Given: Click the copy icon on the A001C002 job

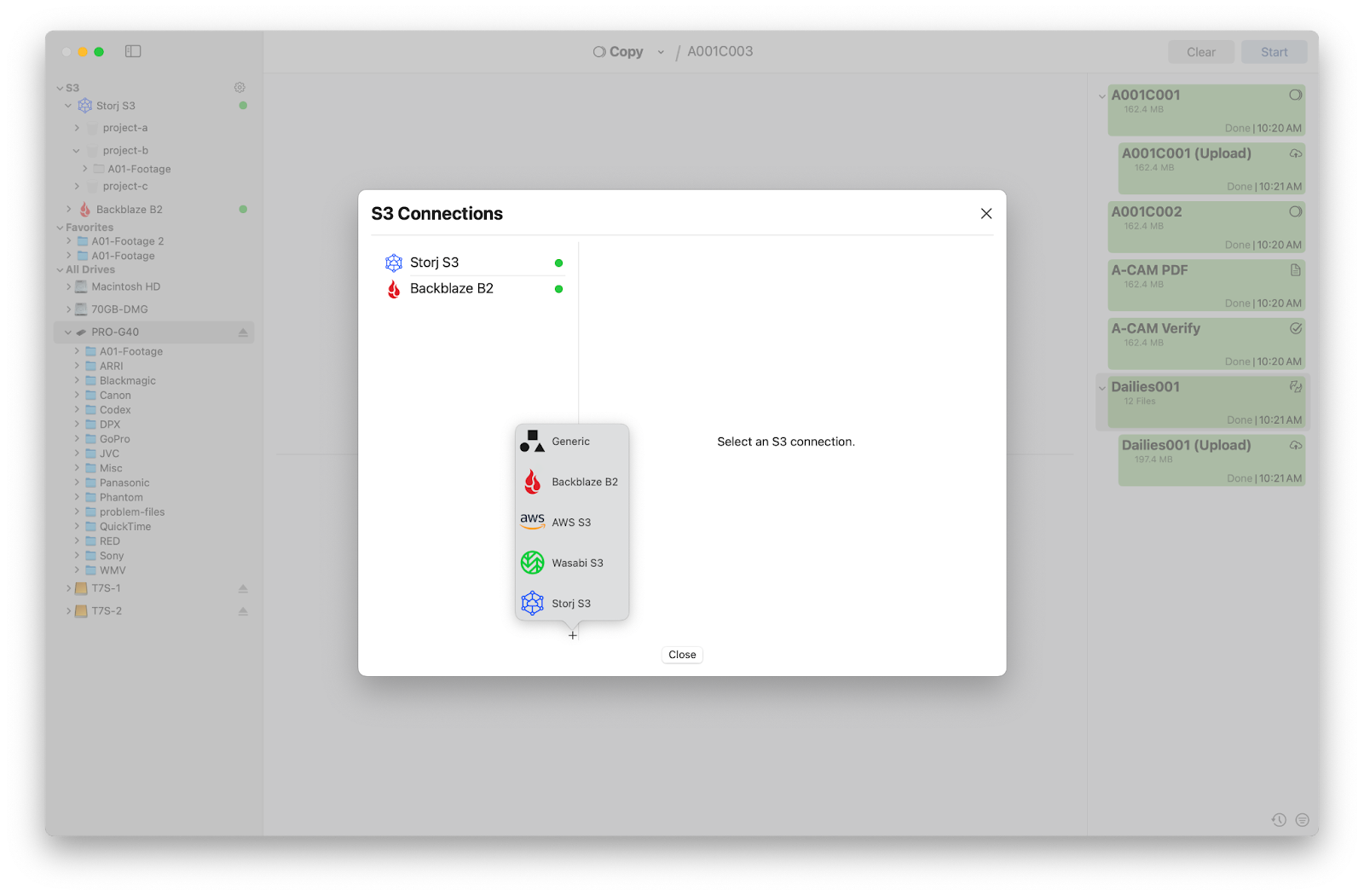Looking at the screenshot, I should pos(1296,211).
